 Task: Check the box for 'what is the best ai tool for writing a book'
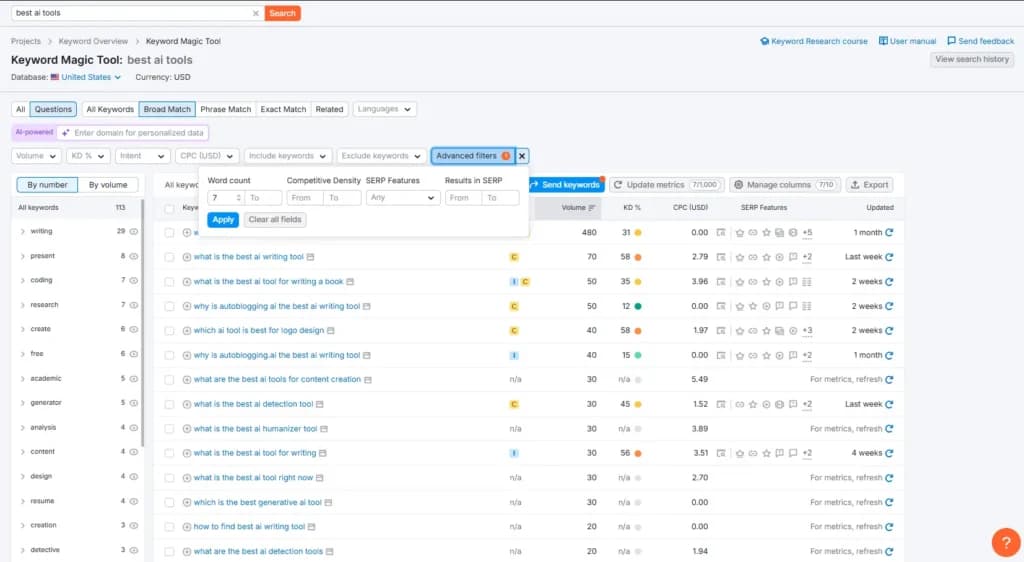point(169,282)
